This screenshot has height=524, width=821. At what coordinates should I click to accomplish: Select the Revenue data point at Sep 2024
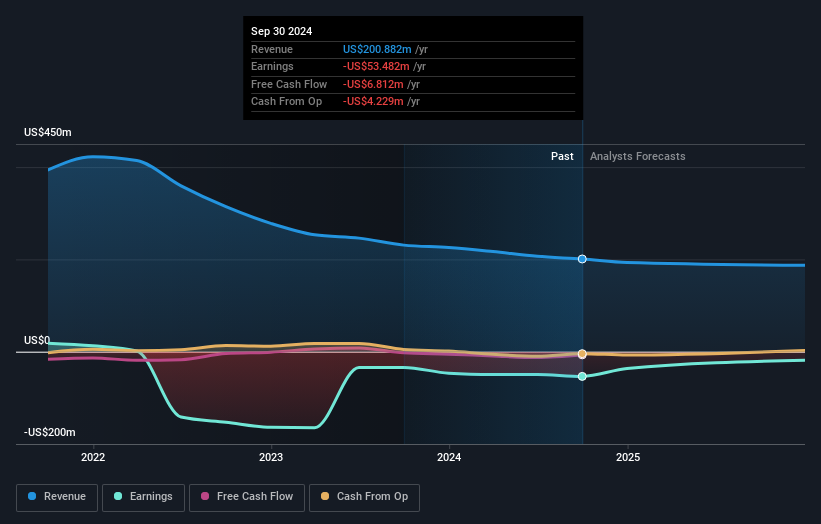coord(582,259)
